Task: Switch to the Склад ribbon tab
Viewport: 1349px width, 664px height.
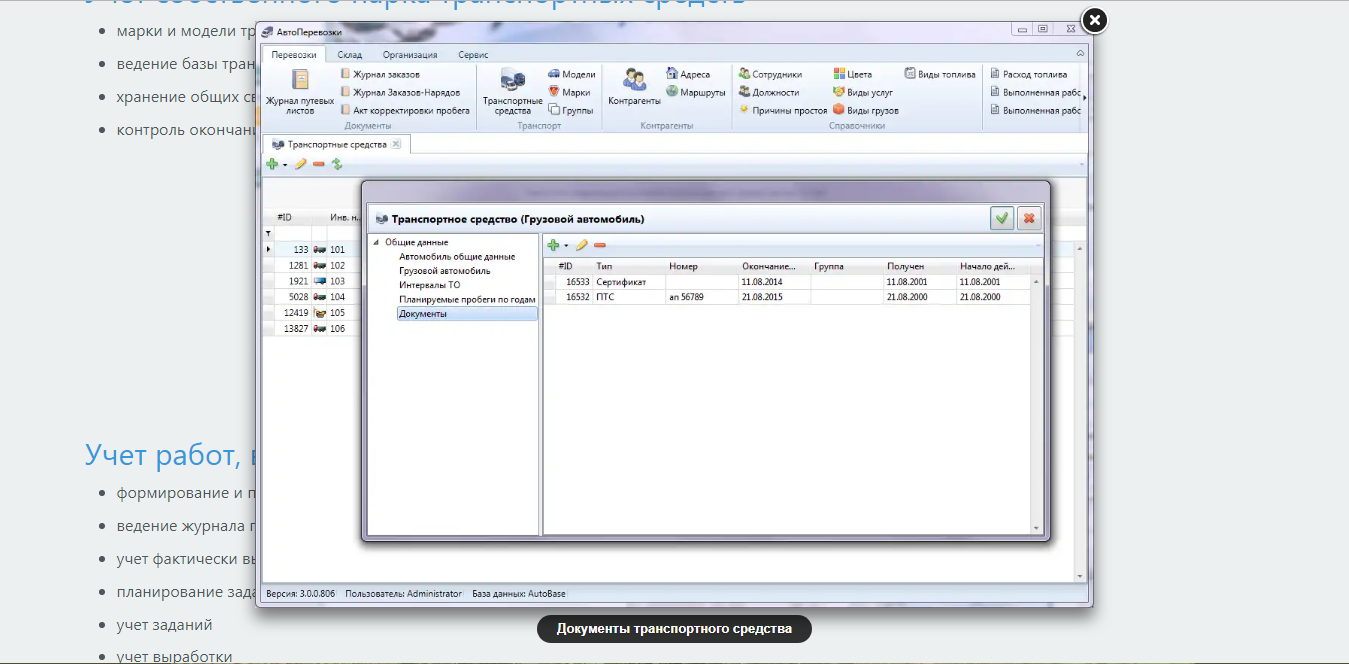Action: [350, 55]
